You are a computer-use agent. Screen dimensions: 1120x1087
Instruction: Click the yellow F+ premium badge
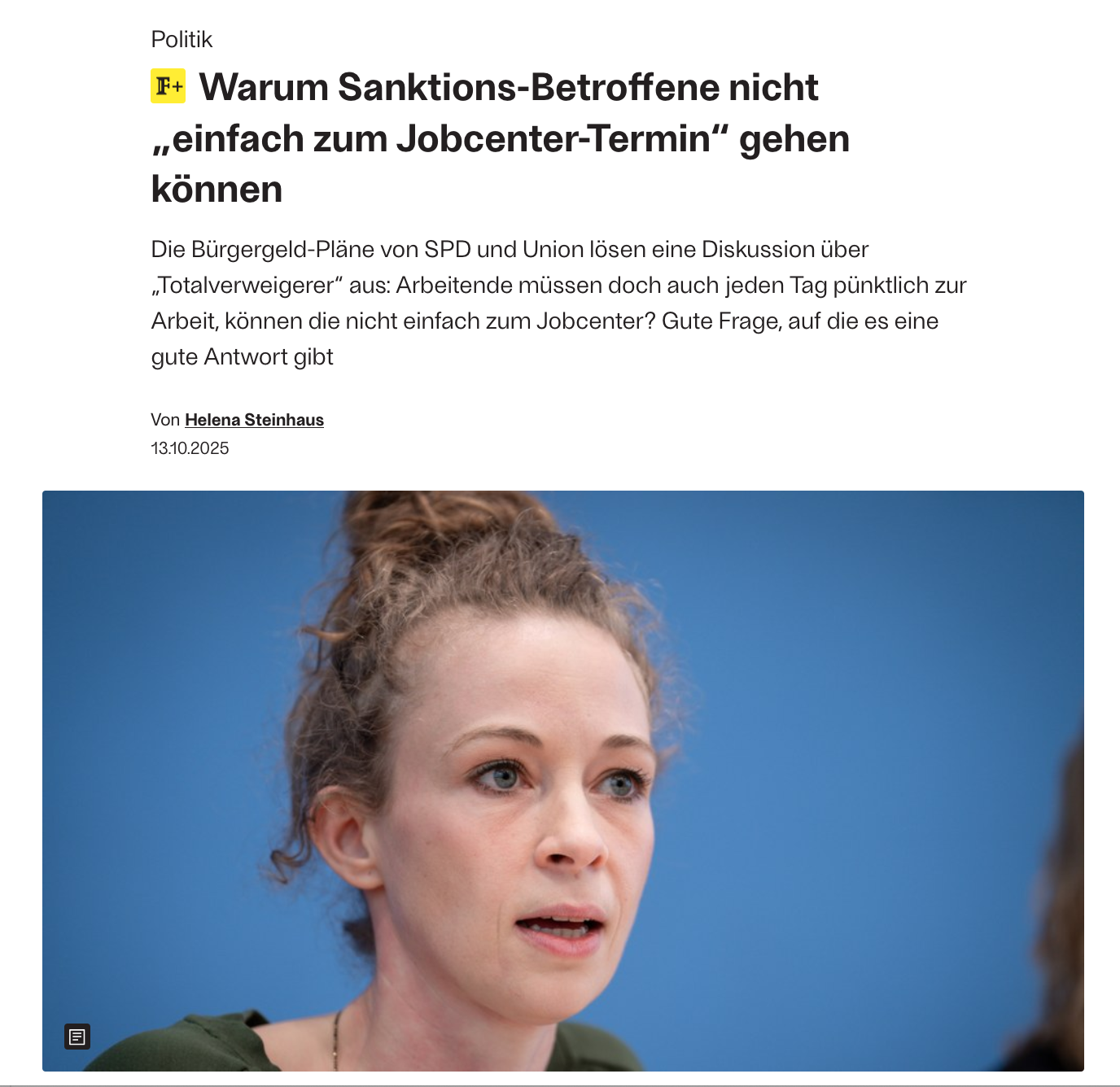(168, 86)
